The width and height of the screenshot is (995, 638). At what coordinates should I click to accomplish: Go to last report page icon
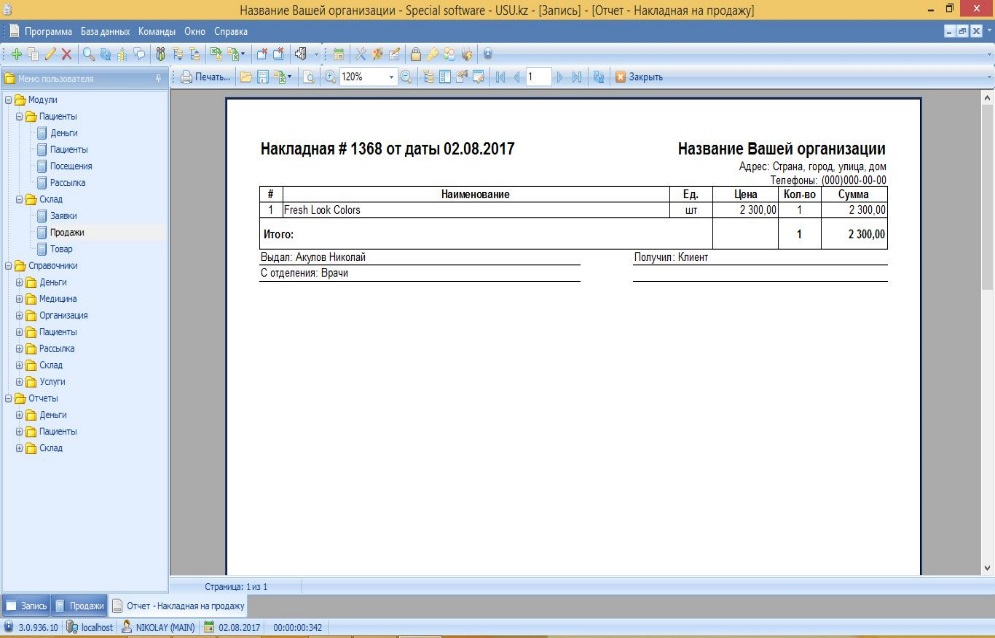point(576,77)
